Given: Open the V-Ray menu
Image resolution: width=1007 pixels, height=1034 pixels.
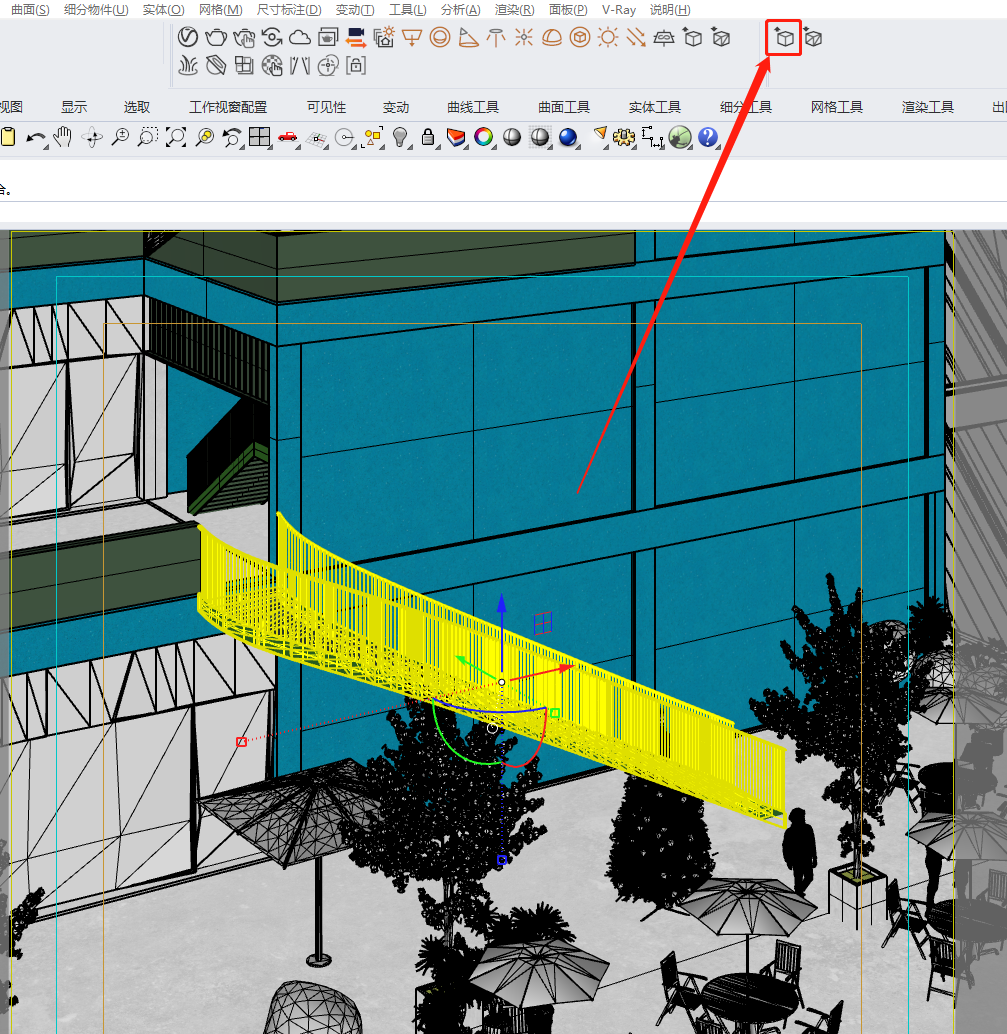Looking at the screenshot, I should tap(619, 9).
